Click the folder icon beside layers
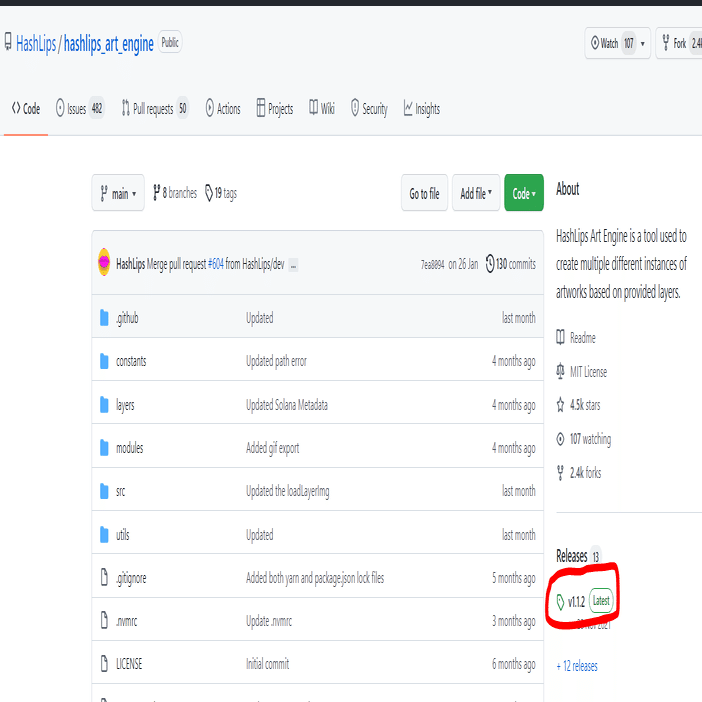Screen dimensions: 702x702 point(104,404)
